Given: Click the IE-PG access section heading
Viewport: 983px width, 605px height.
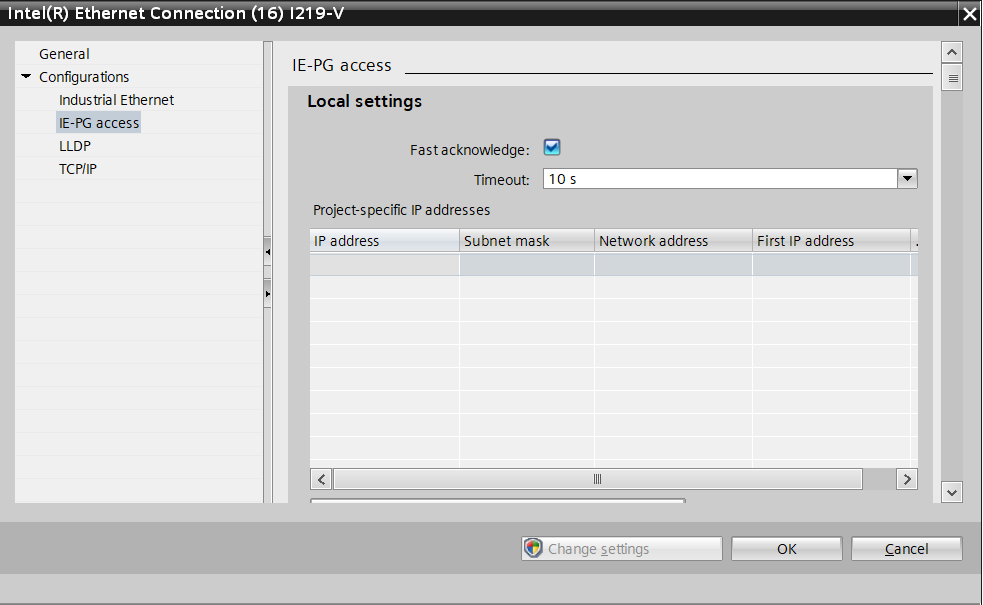Looking at the screenshot, I should (x=342, y=65).
